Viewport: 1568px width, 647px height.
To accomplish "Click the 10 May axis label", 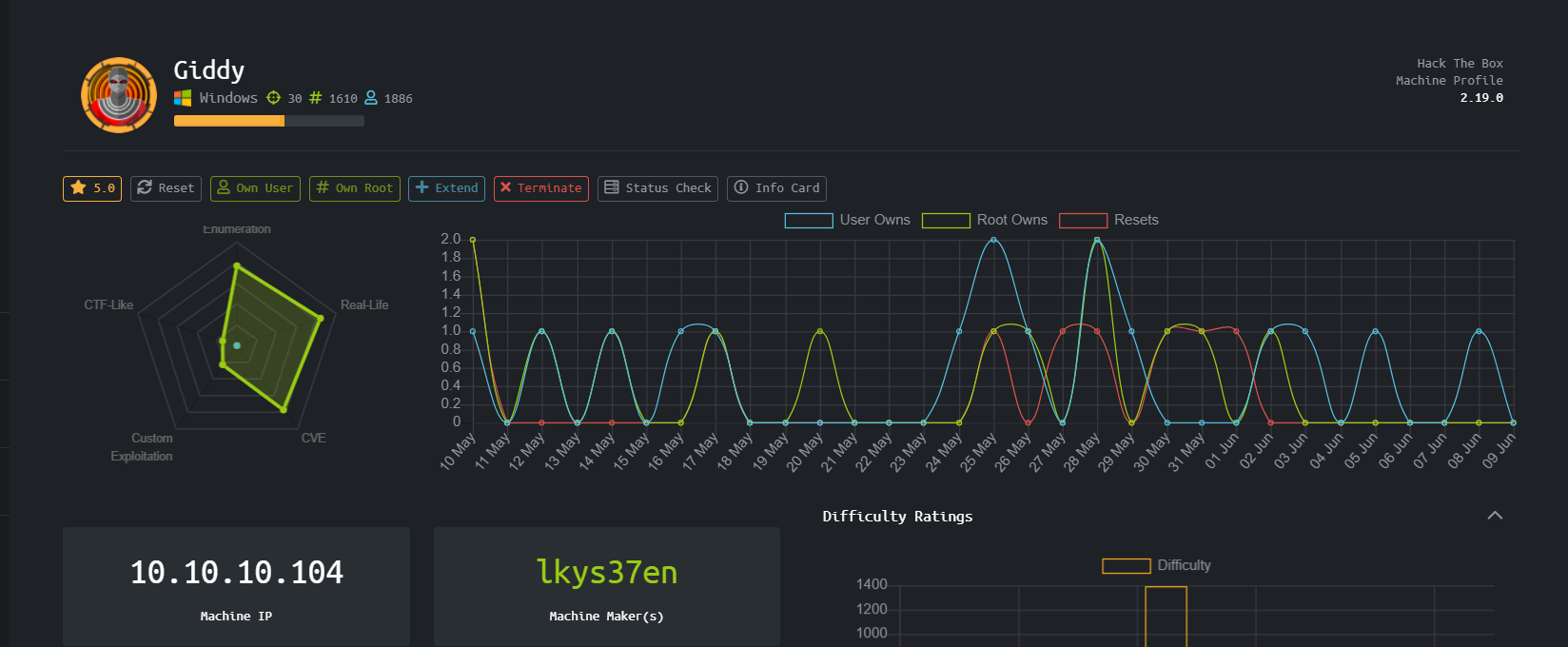I will pos(459,453).
